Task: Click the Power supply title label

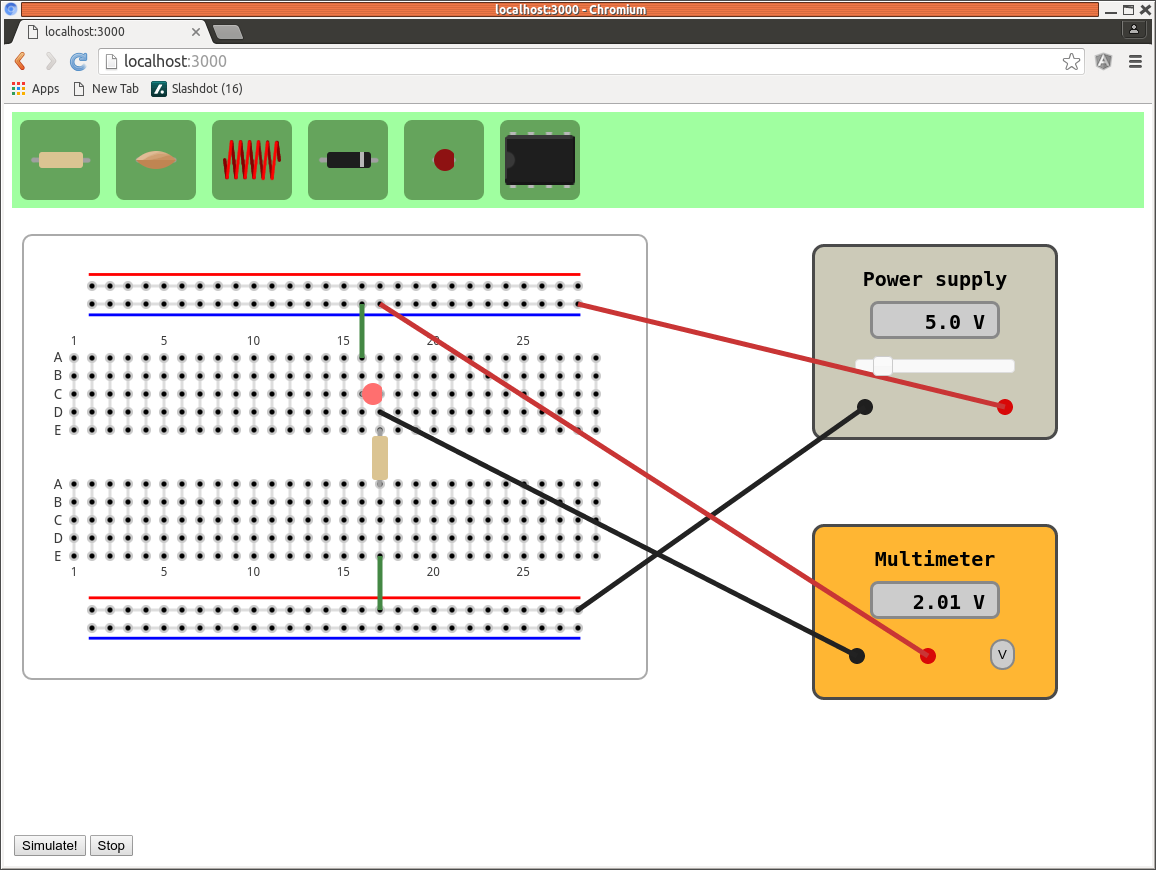Action: [935, 279]
